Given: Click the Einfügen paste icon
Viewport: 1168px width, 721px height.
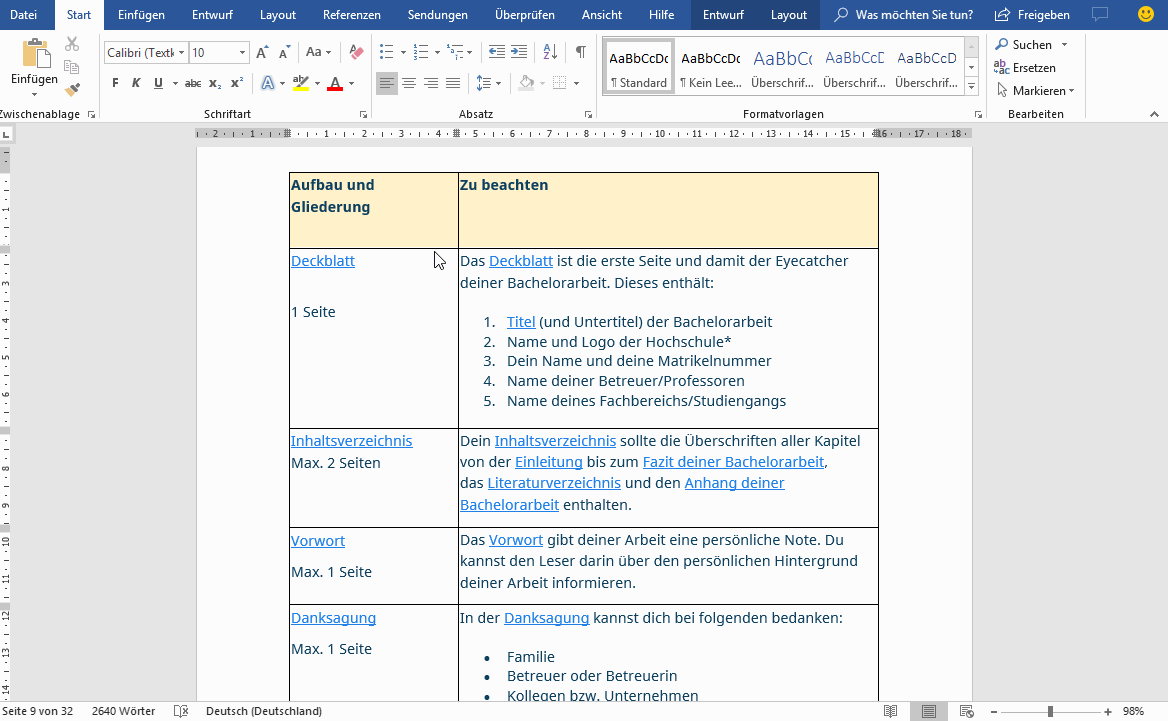Looking at the screenshot, I should [x=34, y=54].
